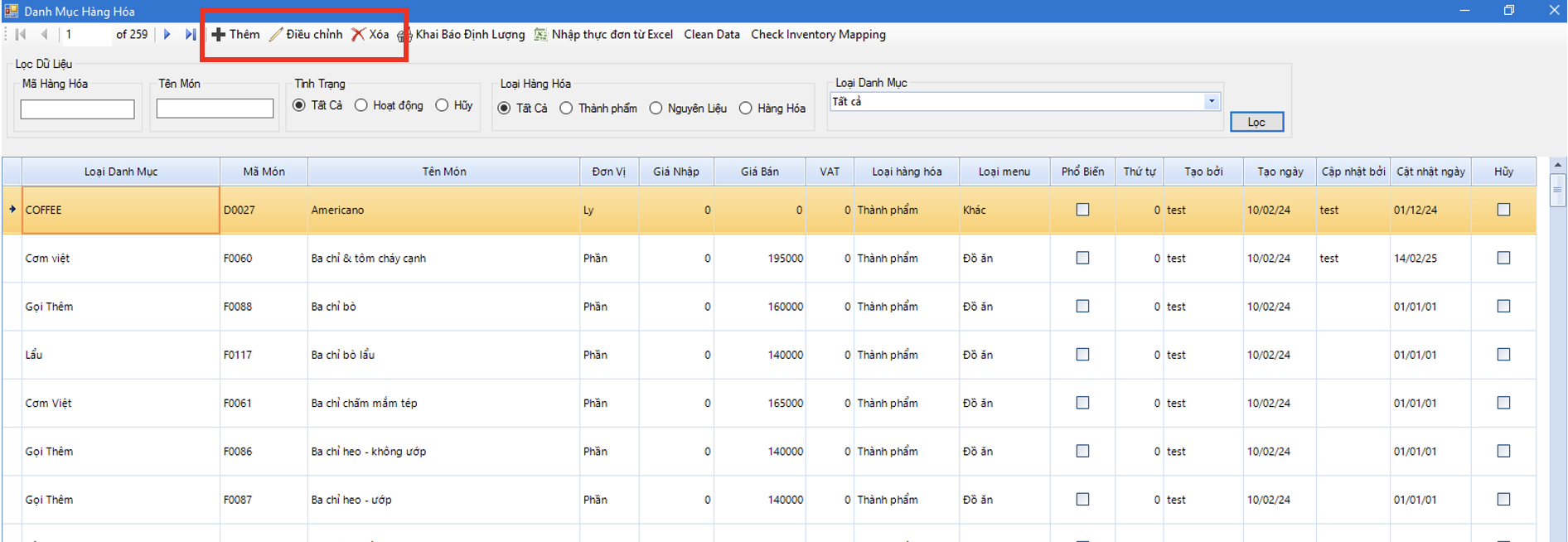Click the Ba chỉ & tôm cháy cạnh cell
Screen dimensions: 1568x542
click(x=443, y=258)
